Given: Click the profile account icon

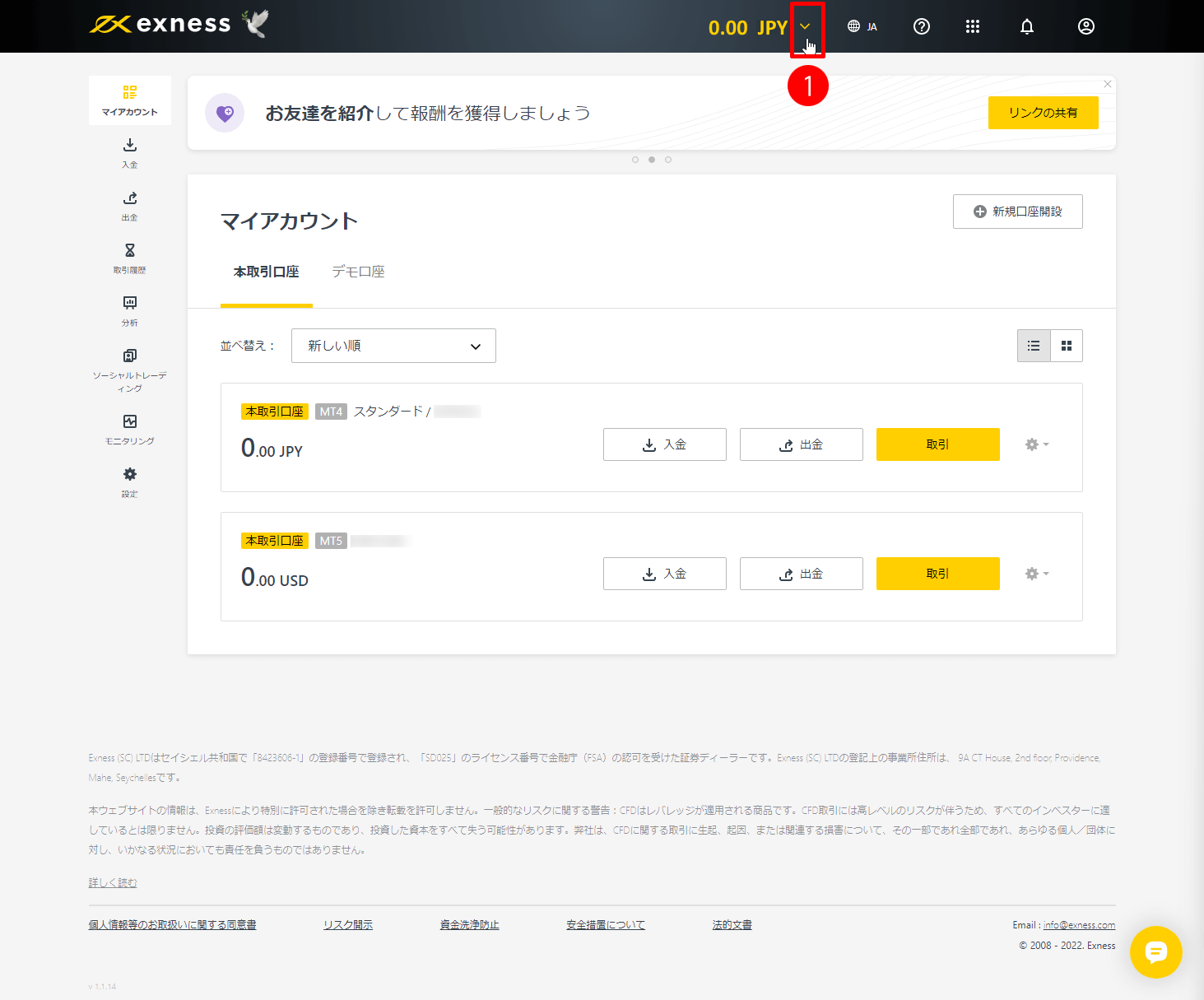Looking at the screenshot, I should 1085,26.
